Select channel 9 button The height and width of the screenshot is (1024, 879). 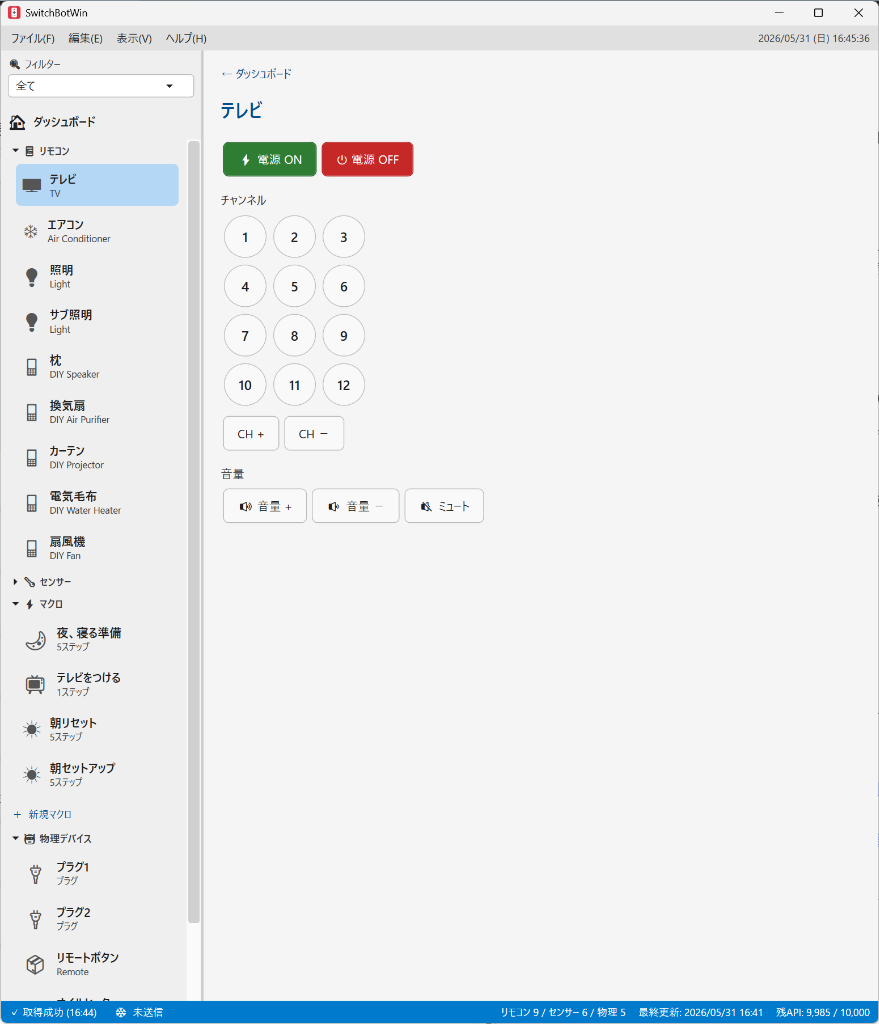[x=344, y=336]
